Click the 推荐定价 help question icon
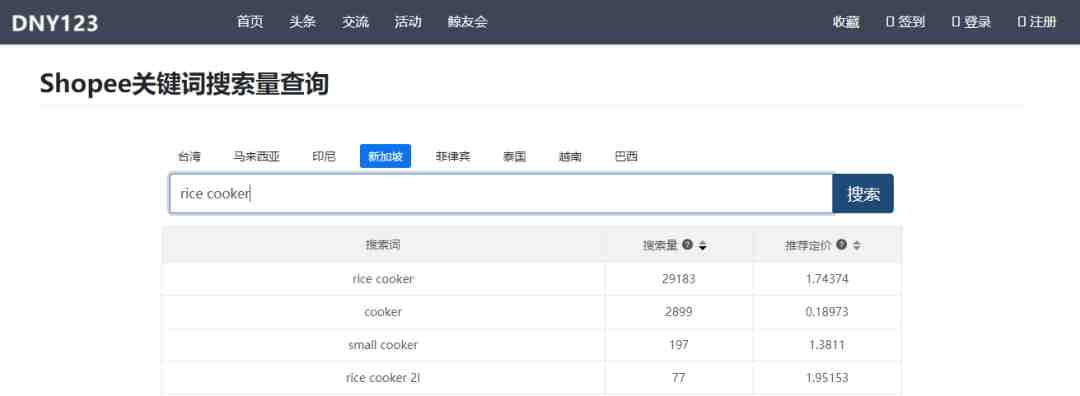This screenshot has width=1080, height=396. click(x=841, y=244)
